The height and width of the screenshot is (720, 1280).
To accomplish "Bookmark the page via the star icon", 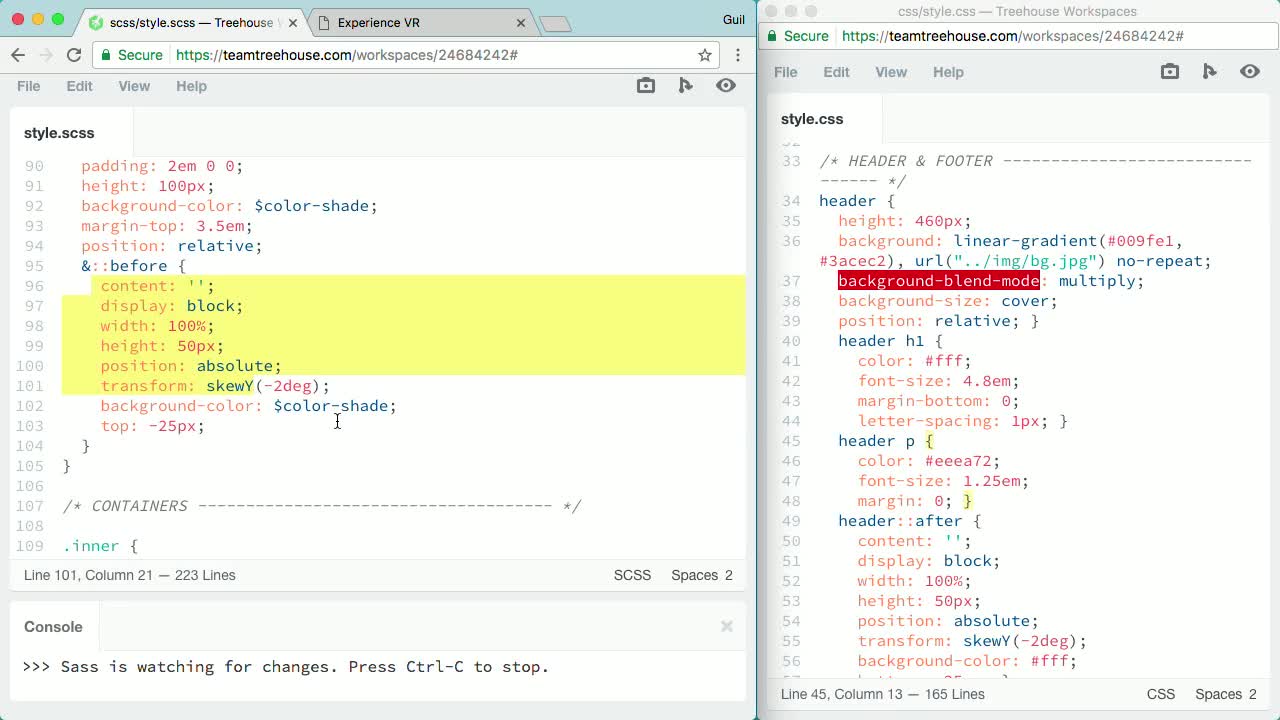I will pos(703,55).
